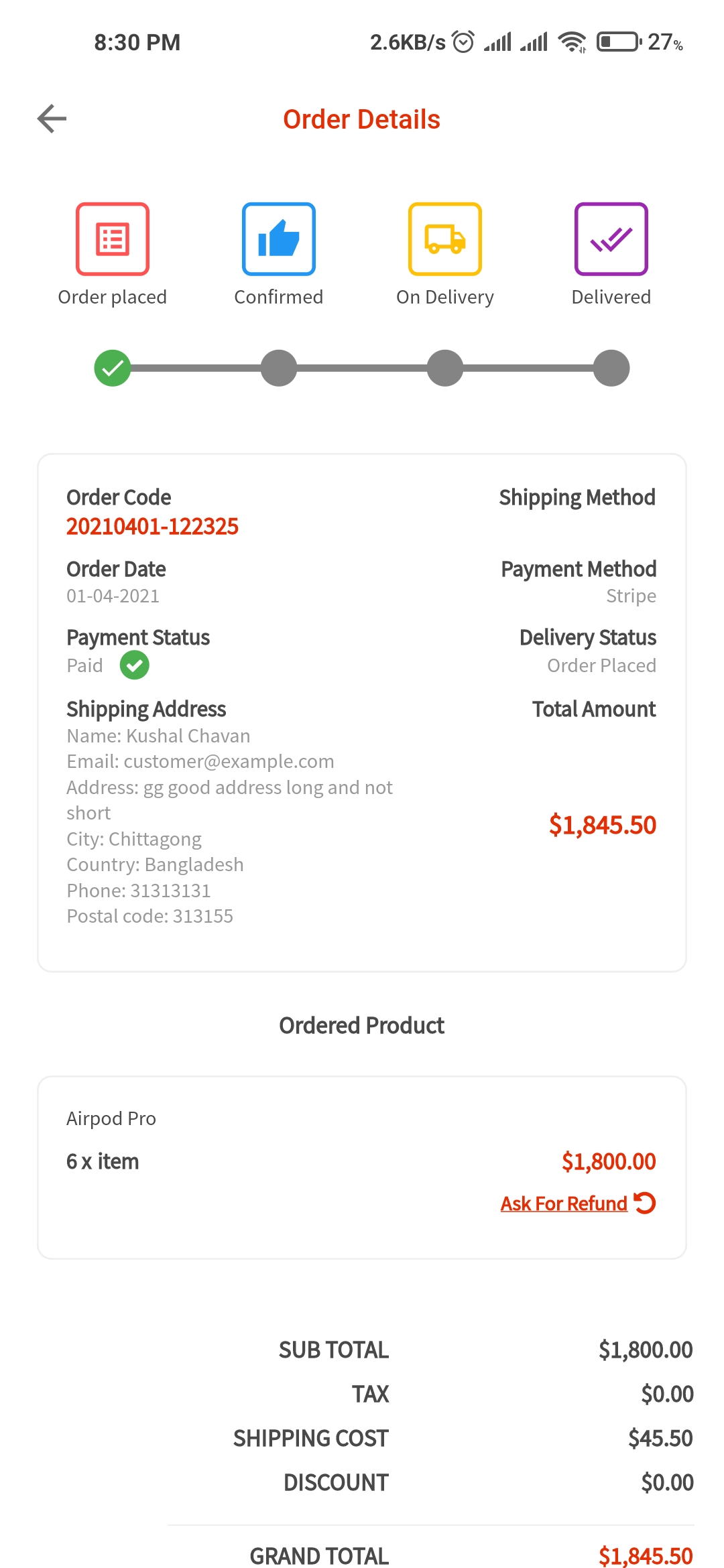The width and height of the screenshot is (724, 1568).
Task: Tap the Delivered step dot on tracker
Action: click(611, 368)
